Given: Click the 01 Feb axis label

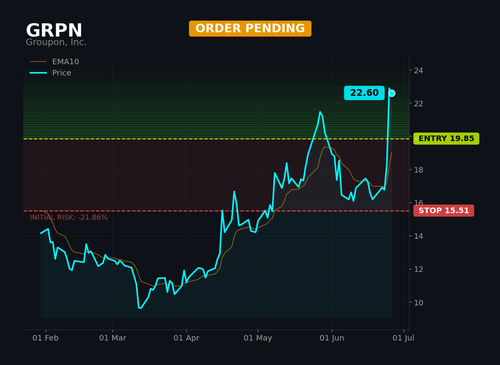Looking at the screenshot, I should click(45, 338).
